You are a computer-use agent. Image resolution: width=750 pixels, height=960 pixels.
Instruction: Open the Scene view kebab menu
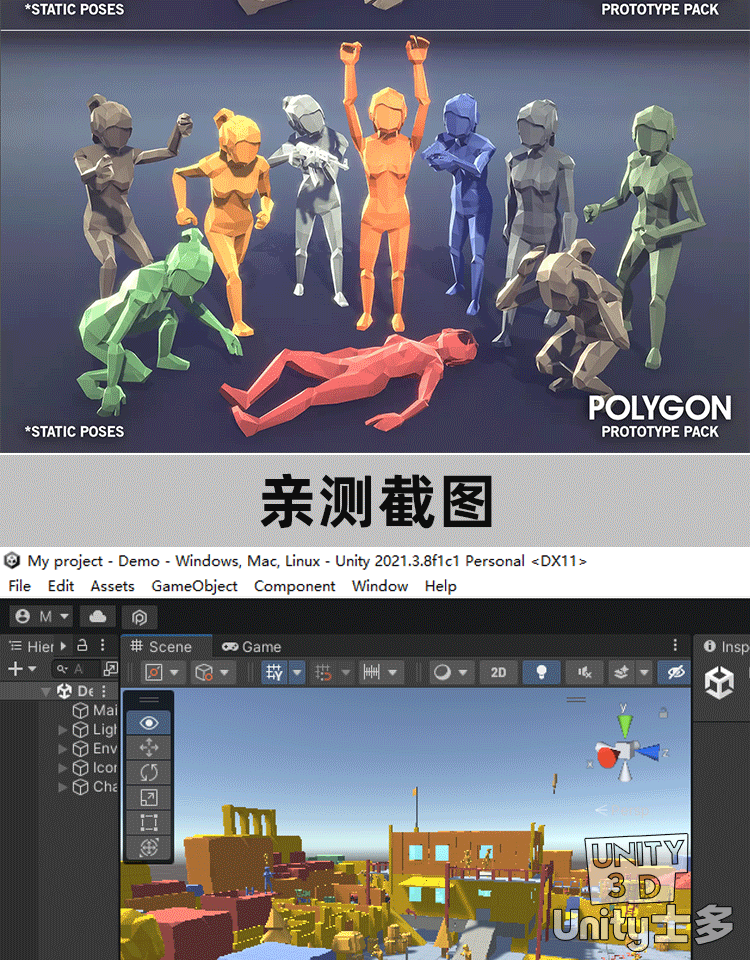pyautogui.click(x=675, y=645)
